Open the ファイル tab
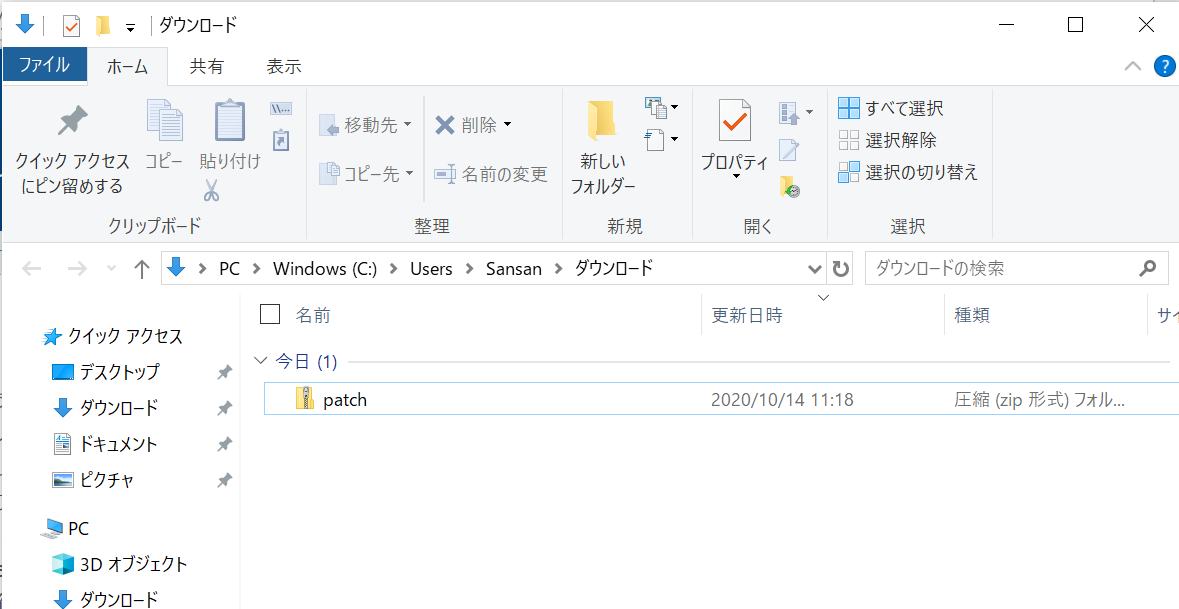Image resolution: width=1179 pixels, height=609 pixels. coord(44,65)
